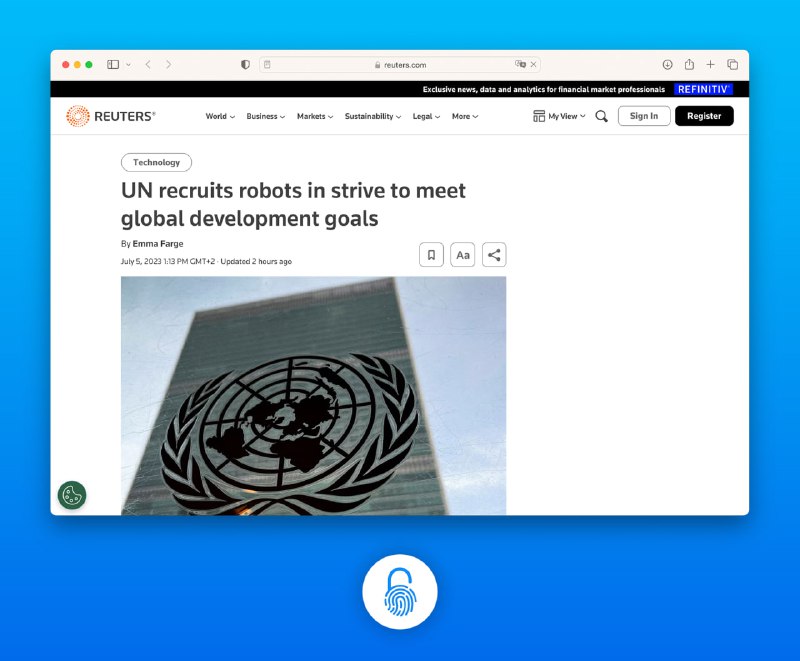Open the Legal menu

pos(427,116)
